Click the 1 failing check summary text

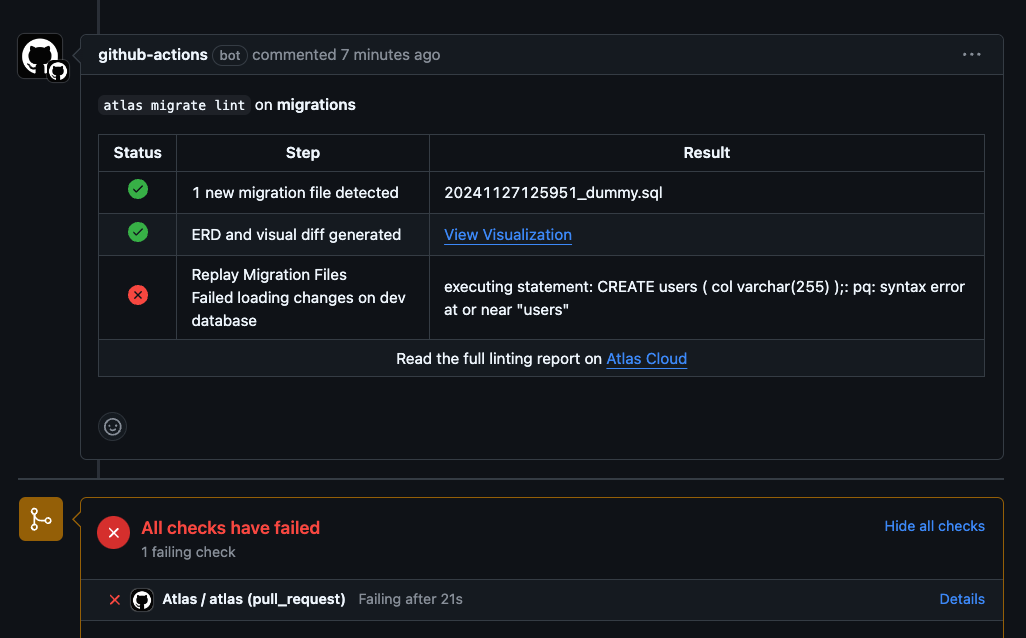pos(188,551)
